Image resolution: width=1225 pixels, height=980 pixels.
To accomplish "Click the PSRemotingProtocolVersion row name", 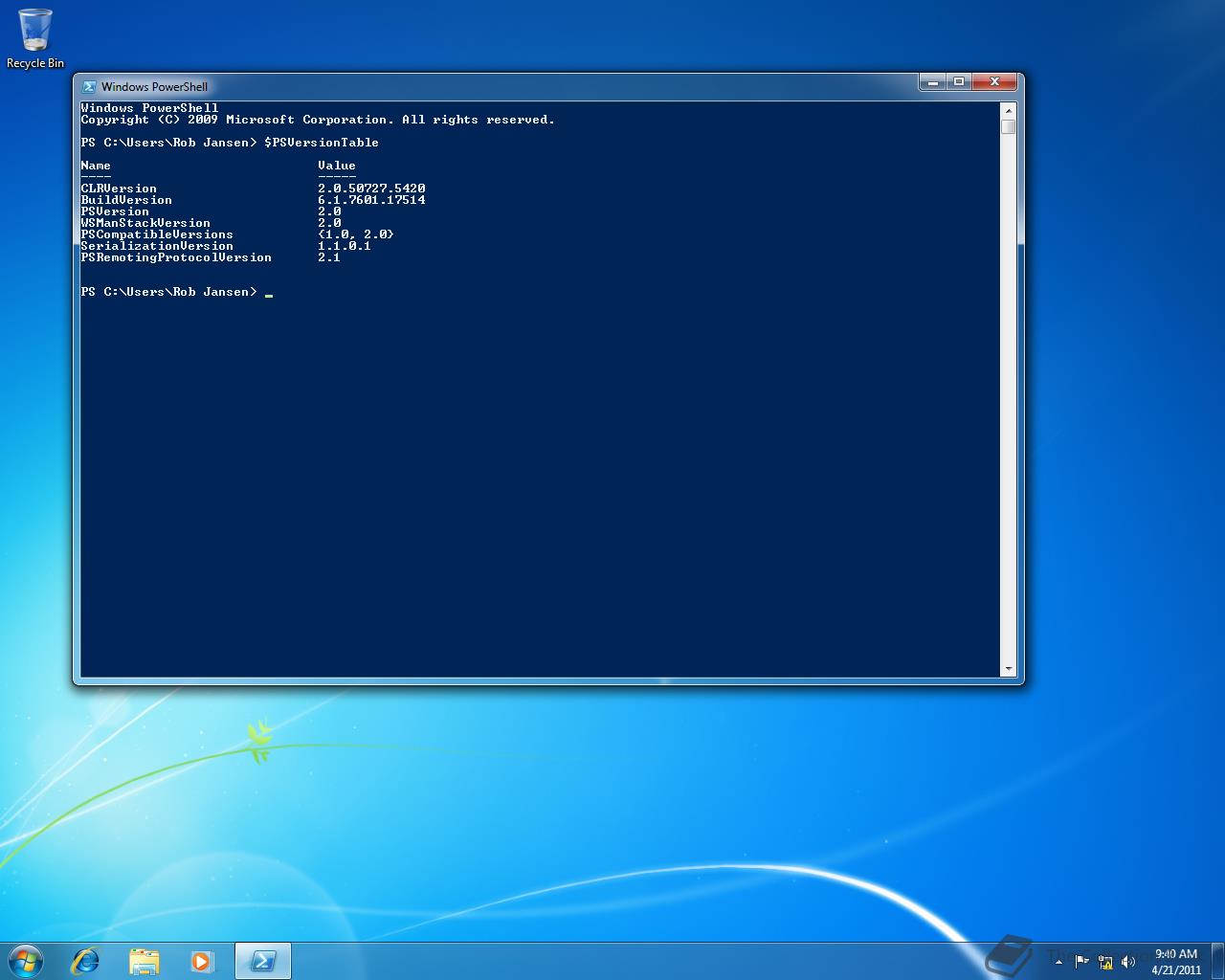I will pos(176,257).
